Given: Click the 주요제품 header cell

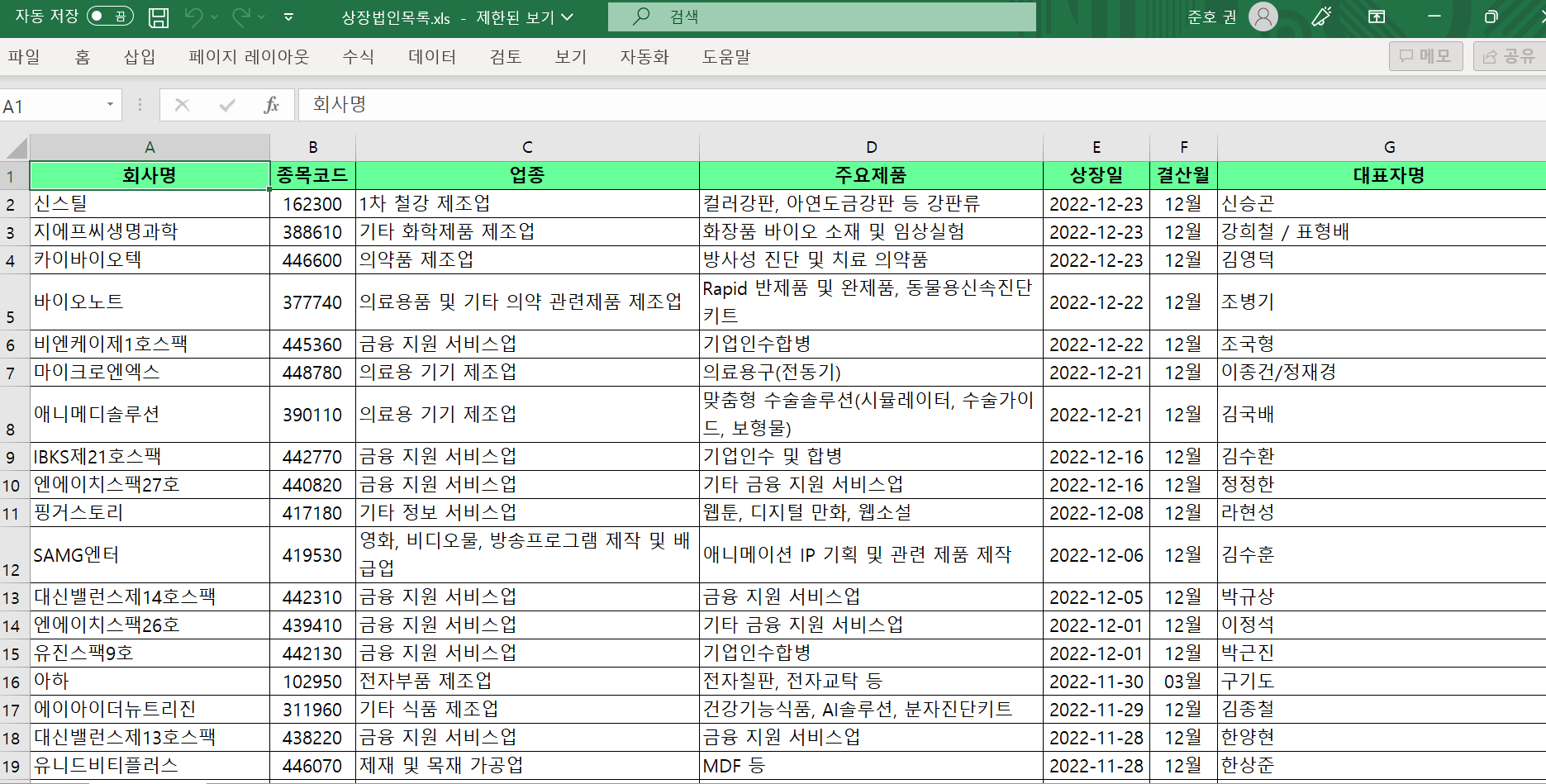Looking at the screenshot, I should [x=871, y=175].
